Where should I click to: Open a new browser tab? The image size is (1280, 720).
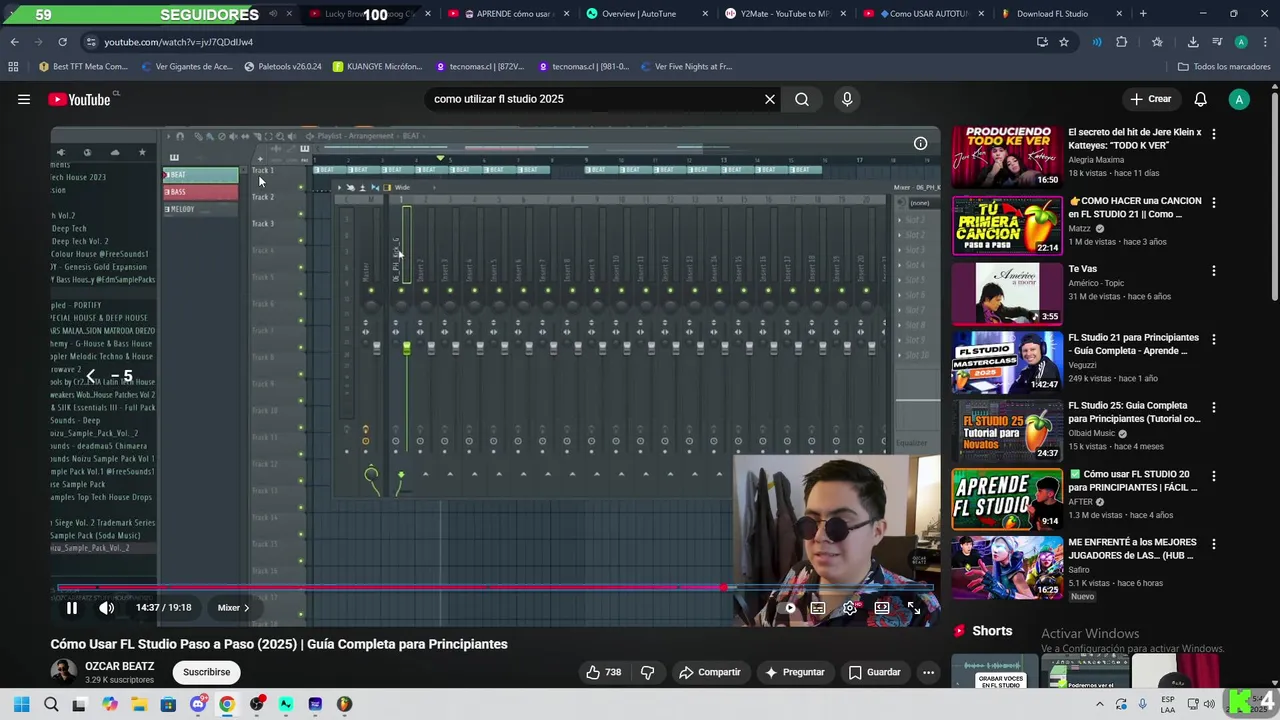[x=1143, y=14]
